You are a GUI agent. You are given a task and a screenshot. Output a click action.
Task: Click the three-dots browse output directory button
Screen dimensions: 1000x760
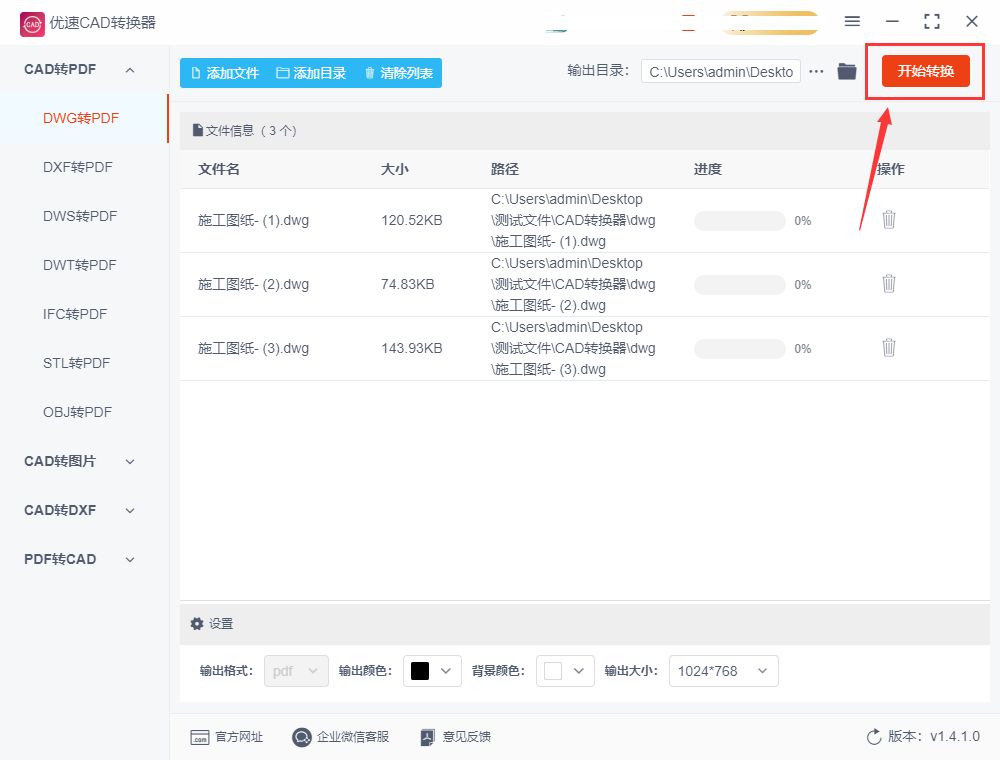click(x=816, y=71)
